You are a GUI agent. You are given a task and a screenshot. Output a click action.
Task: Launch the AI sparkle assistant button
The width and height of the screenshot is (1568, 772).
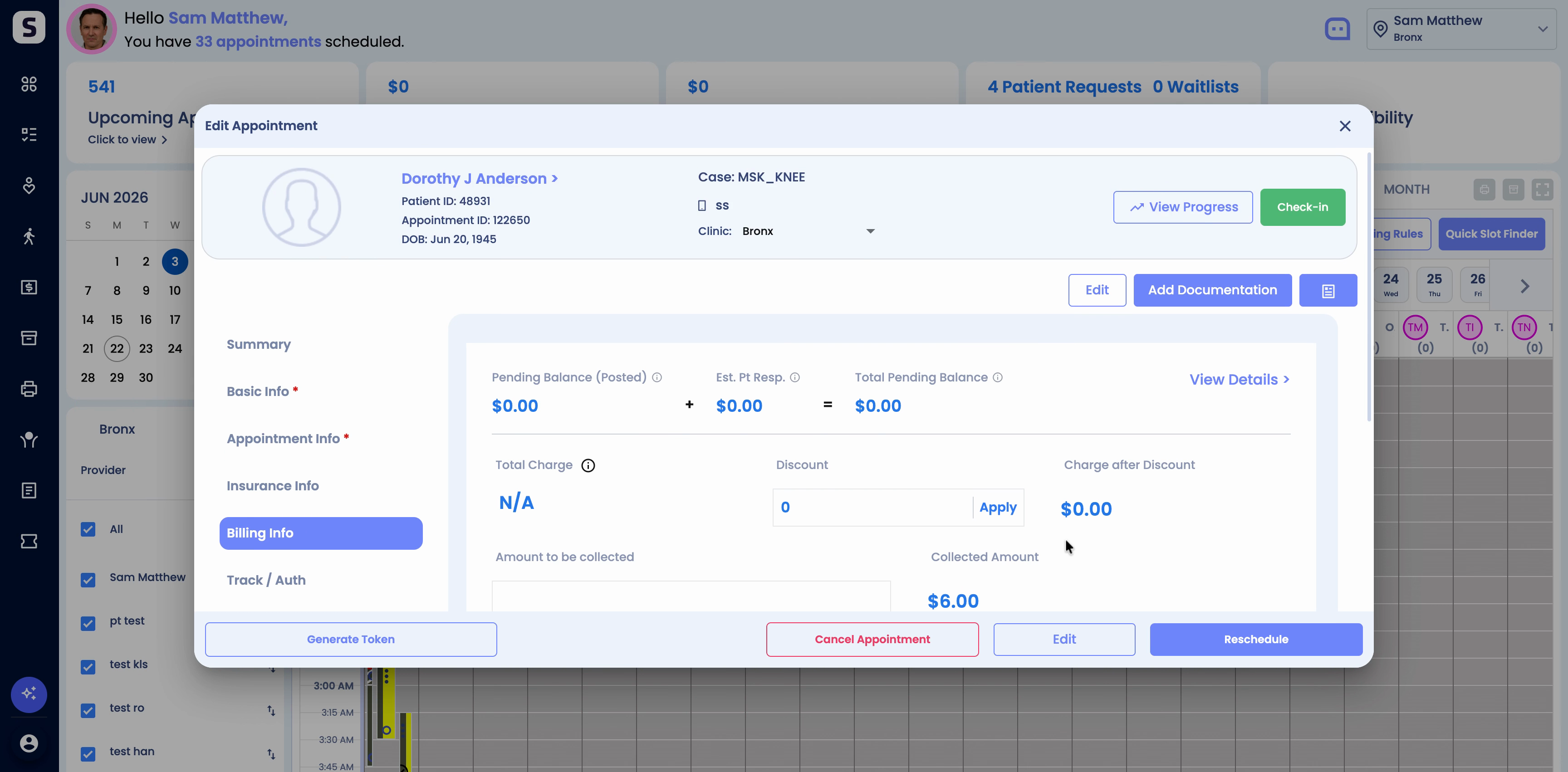29,694
